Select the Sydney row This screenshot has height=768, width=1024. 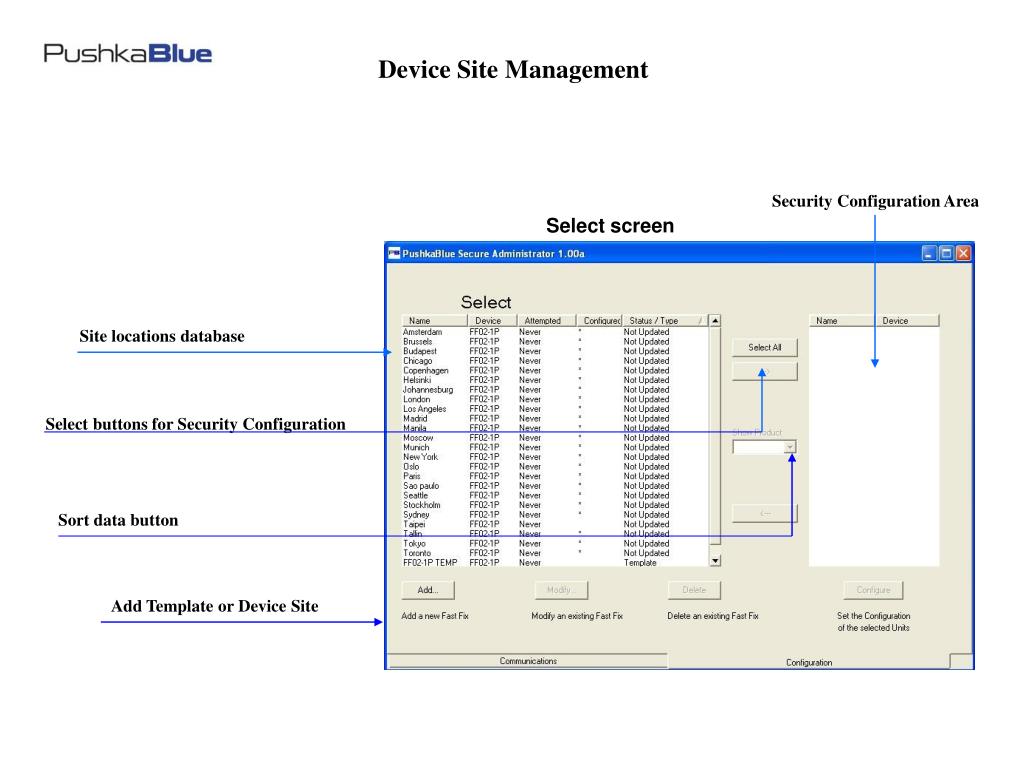click(x=554, y=515)
